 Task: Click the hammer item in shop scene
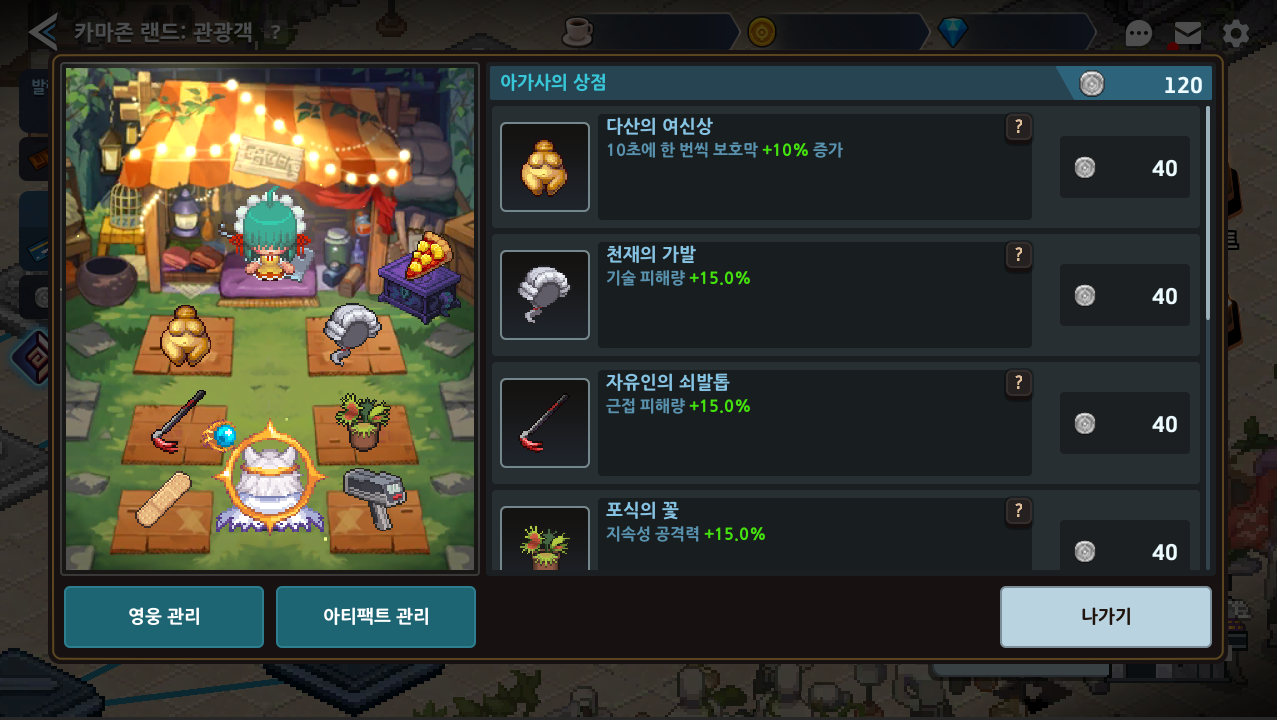[372, 497]
